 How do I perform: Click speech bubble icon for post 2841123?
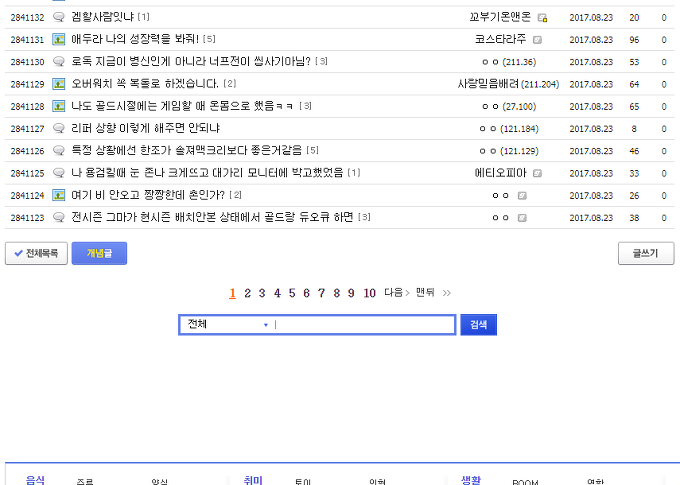coord(59,217)
